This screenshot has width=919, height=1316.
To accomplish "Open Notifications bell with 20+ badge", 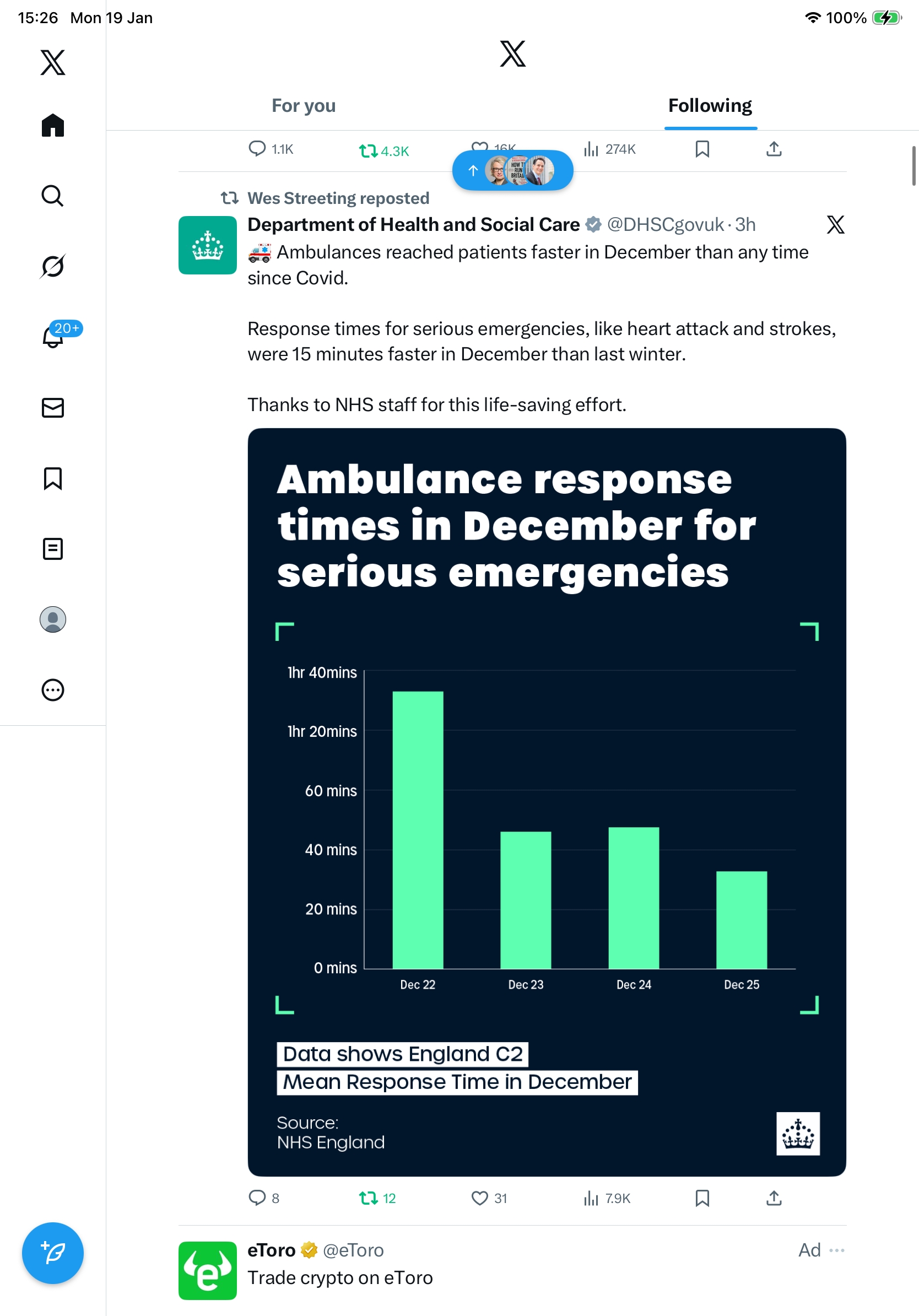I will coord(53,337).
